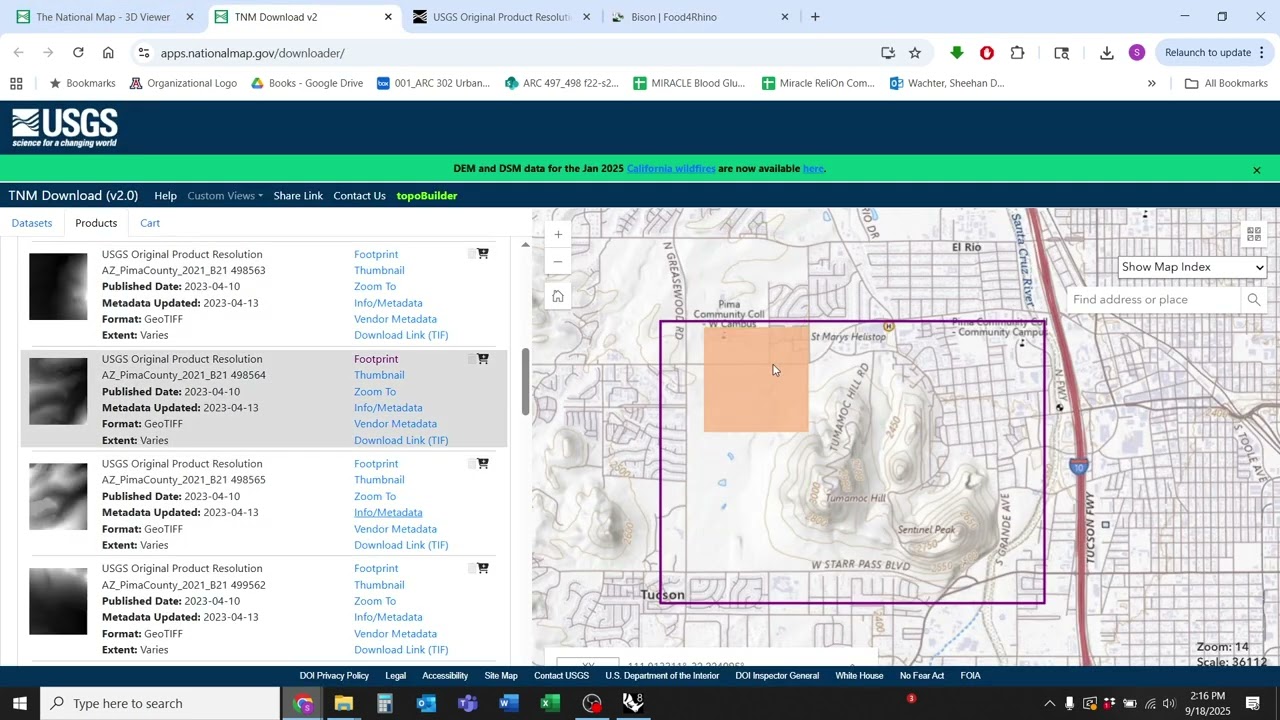Open taskbar clock showing 2:16 PM
Image resolution: width=1280 pixels, height=720 pixels.
click(x=1208, y=703)
